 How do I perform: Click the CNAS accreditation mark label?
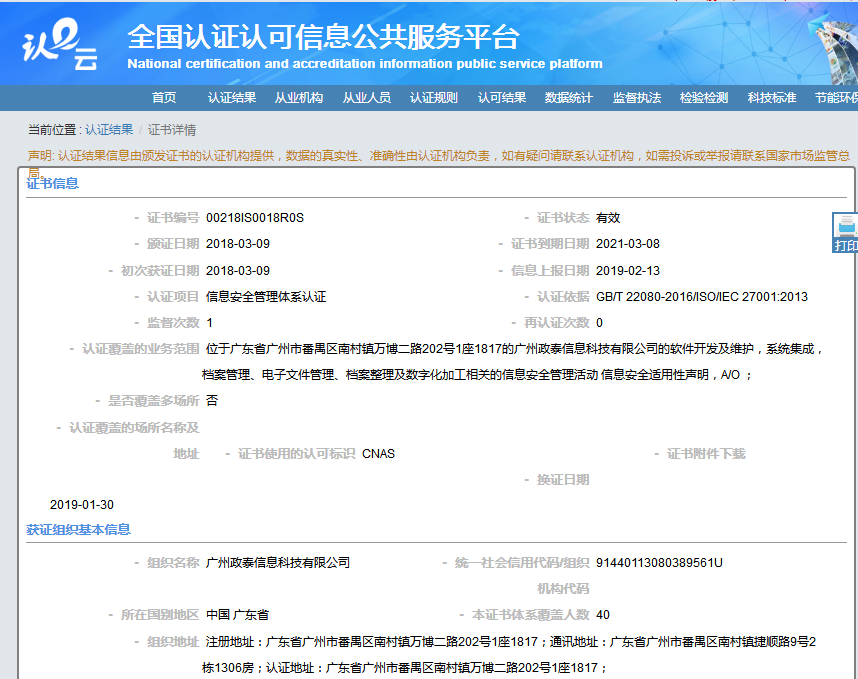378,453
